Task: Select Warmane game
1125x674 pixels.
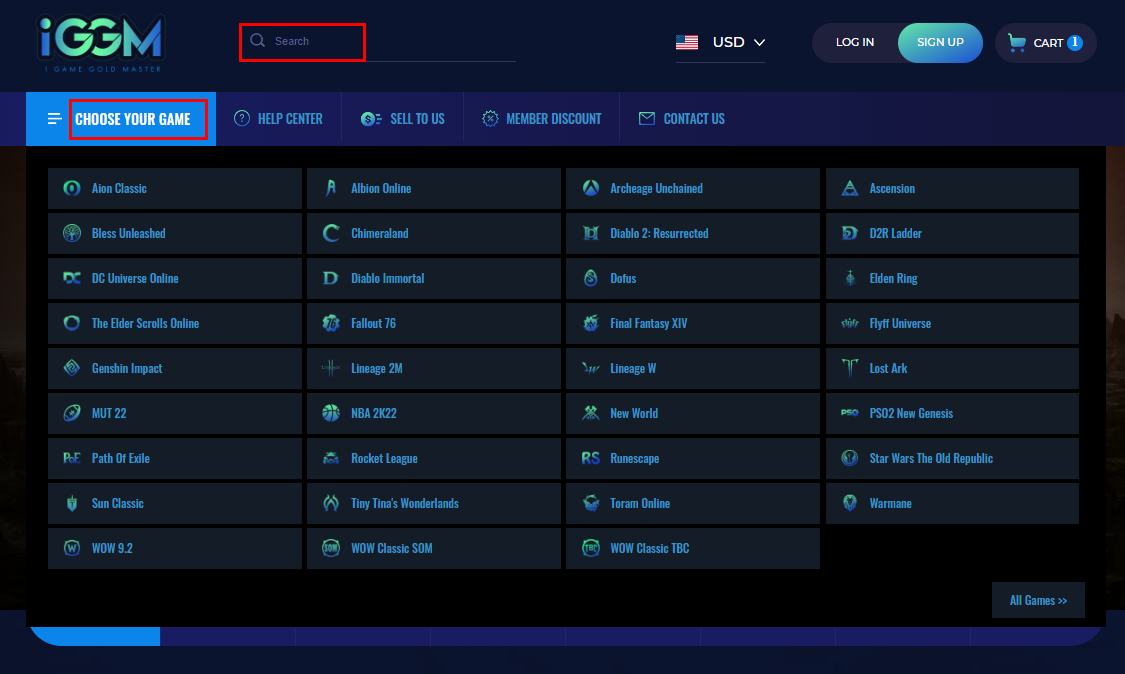Action: coord(952,503)
